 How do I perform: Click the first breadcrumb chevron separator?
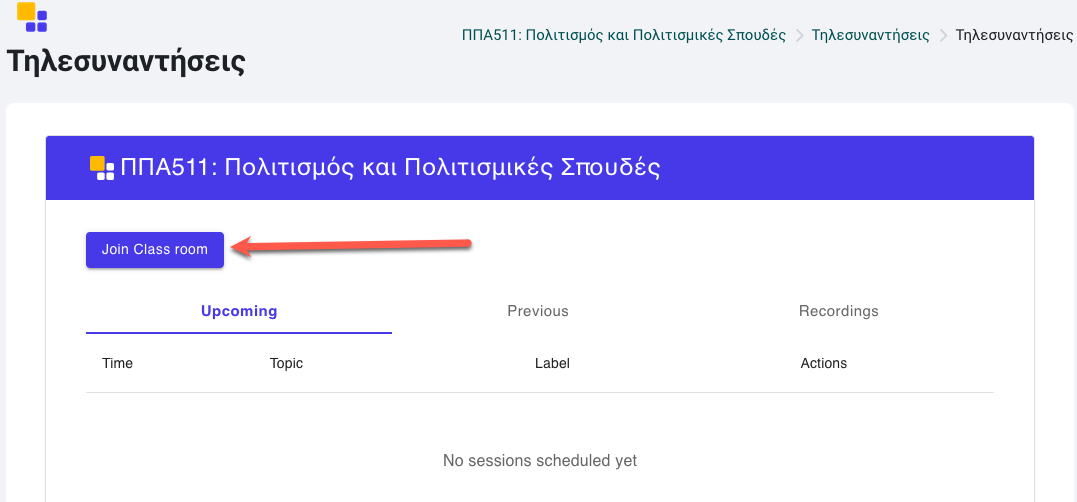pyautogui.click(x=800, y=36)
